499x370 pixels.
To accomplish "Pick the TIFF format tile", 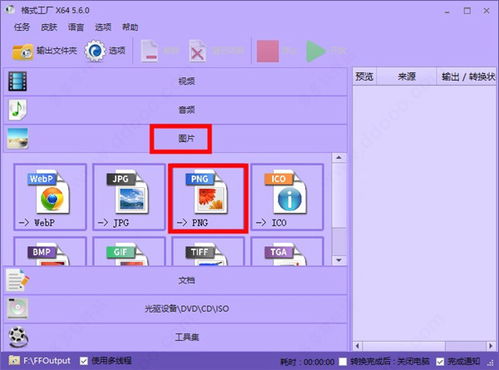I will pyautogui.click(x=208, y=251).
